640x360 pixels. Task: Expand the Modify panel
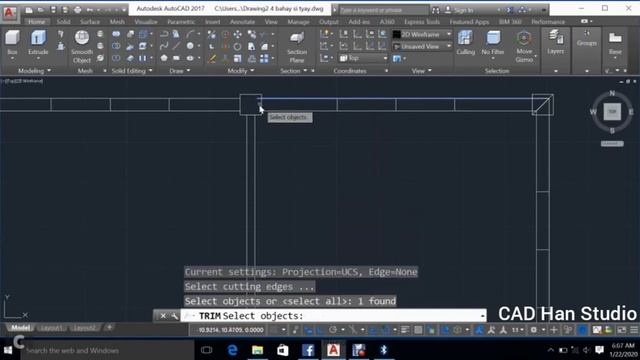(x=241, y=71)
